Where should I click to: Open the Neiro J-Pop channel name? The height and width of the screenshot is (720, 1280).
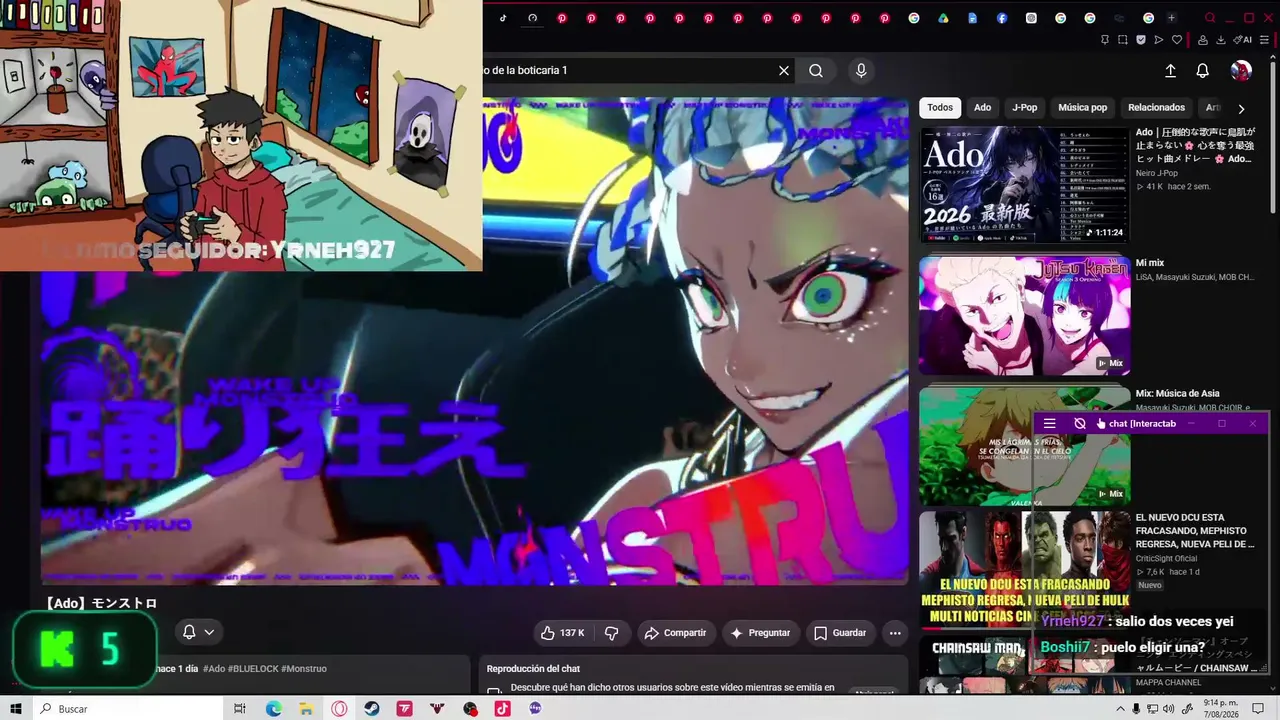click(1157, 174)
